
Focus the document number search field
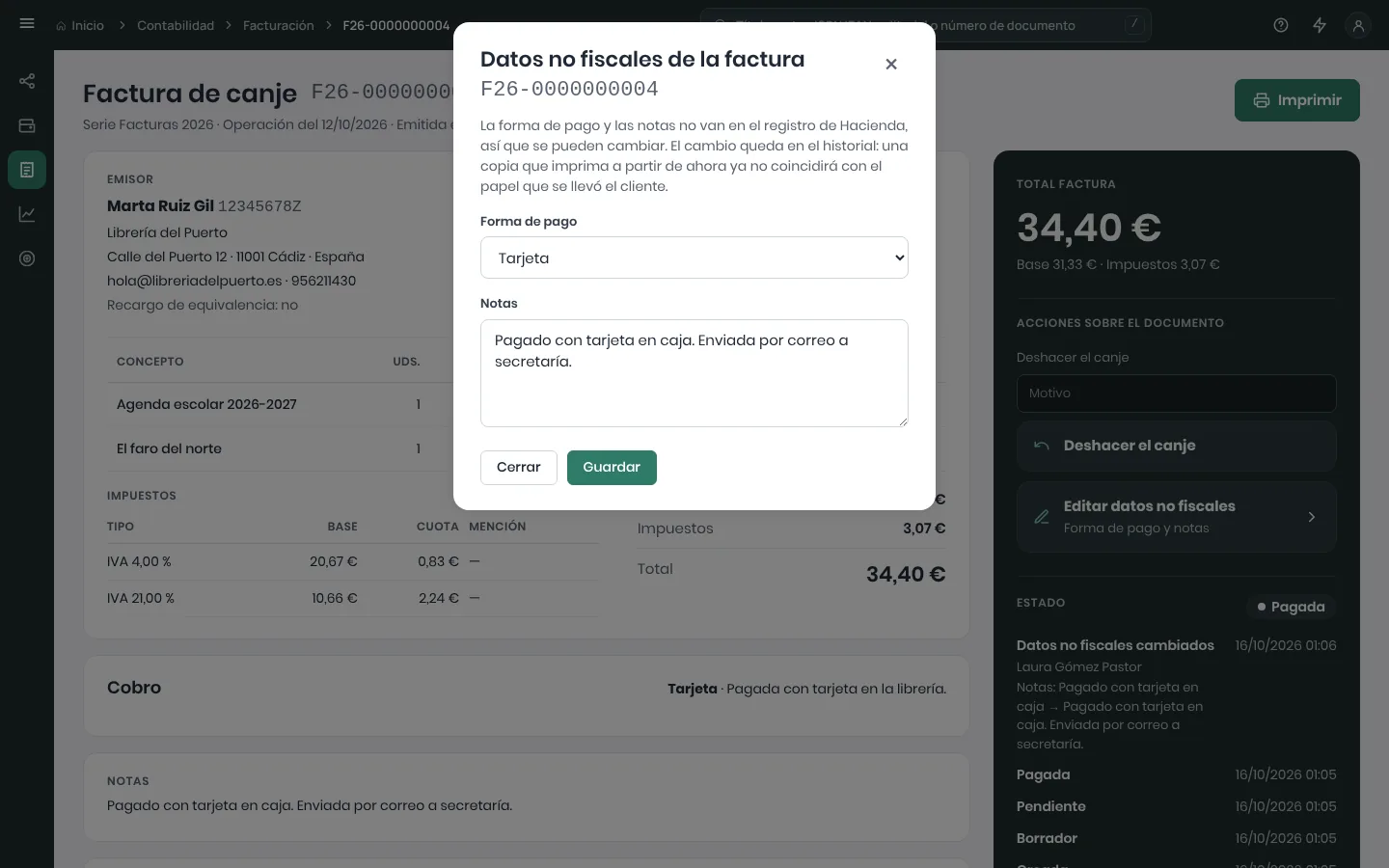(x=926, y=25)
